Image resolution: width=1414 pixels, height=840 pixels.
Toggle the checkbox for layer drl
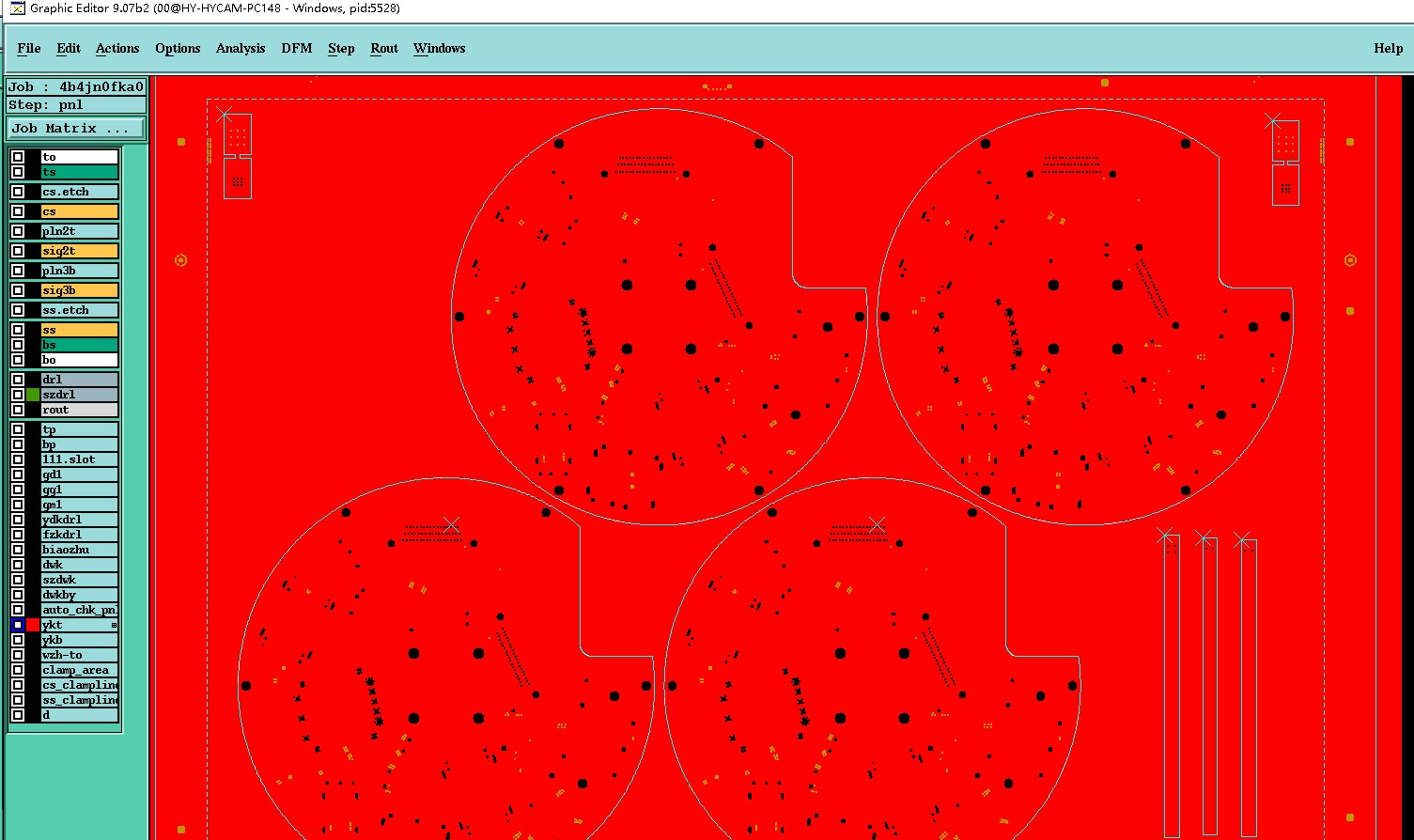pyautogui.click(x=18, y=380)
